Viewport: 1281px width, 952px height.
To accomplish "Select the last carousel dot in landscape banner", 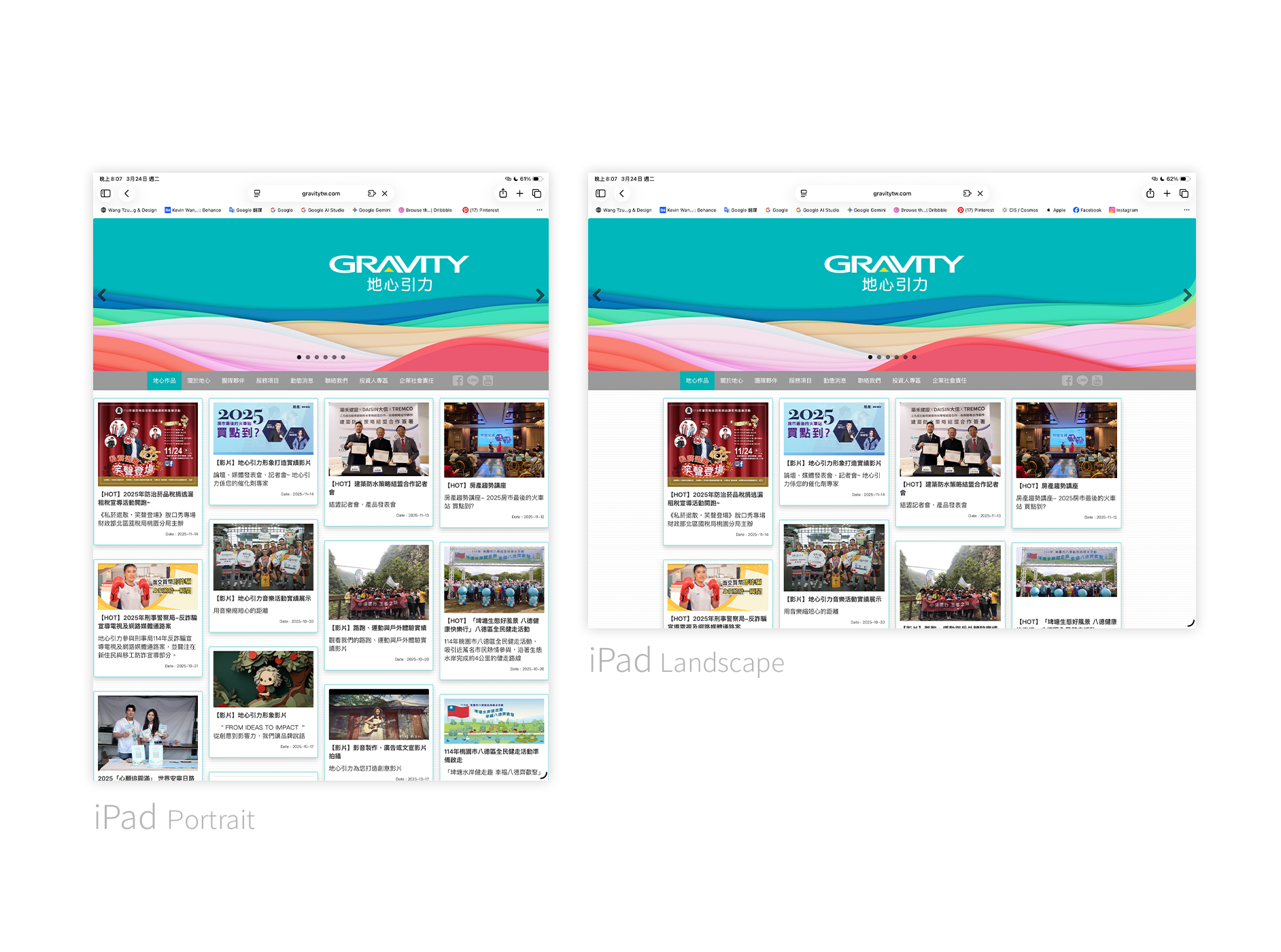I will tap(915, 357).
